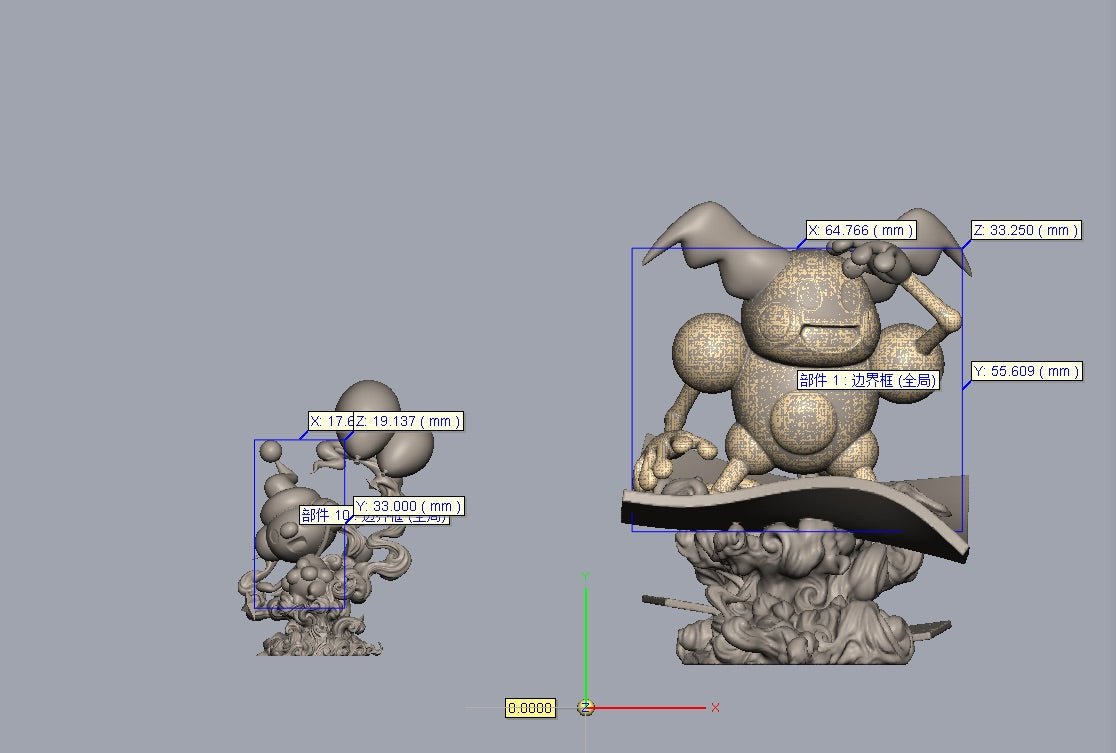Click the Z origin sphere of the axis gizmo
Screen dimensions: 1116x753
pyautogui.click(x=586, y=708)
